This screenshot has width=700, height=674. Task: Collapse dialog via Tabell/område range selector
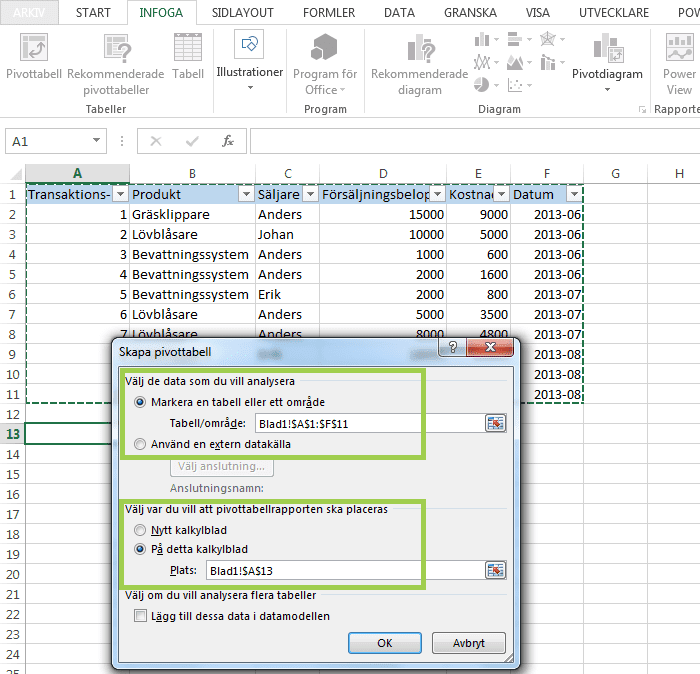[x=495, y=423]
